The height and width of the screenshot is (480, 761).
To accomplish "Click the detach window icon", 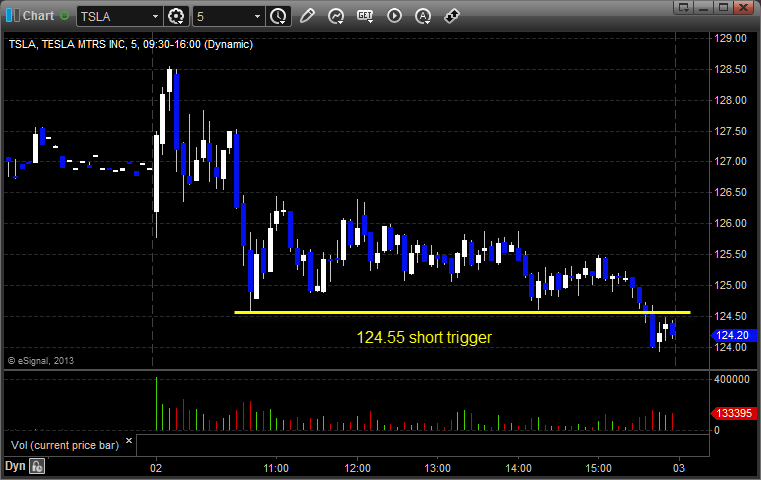I will point(683,7).
